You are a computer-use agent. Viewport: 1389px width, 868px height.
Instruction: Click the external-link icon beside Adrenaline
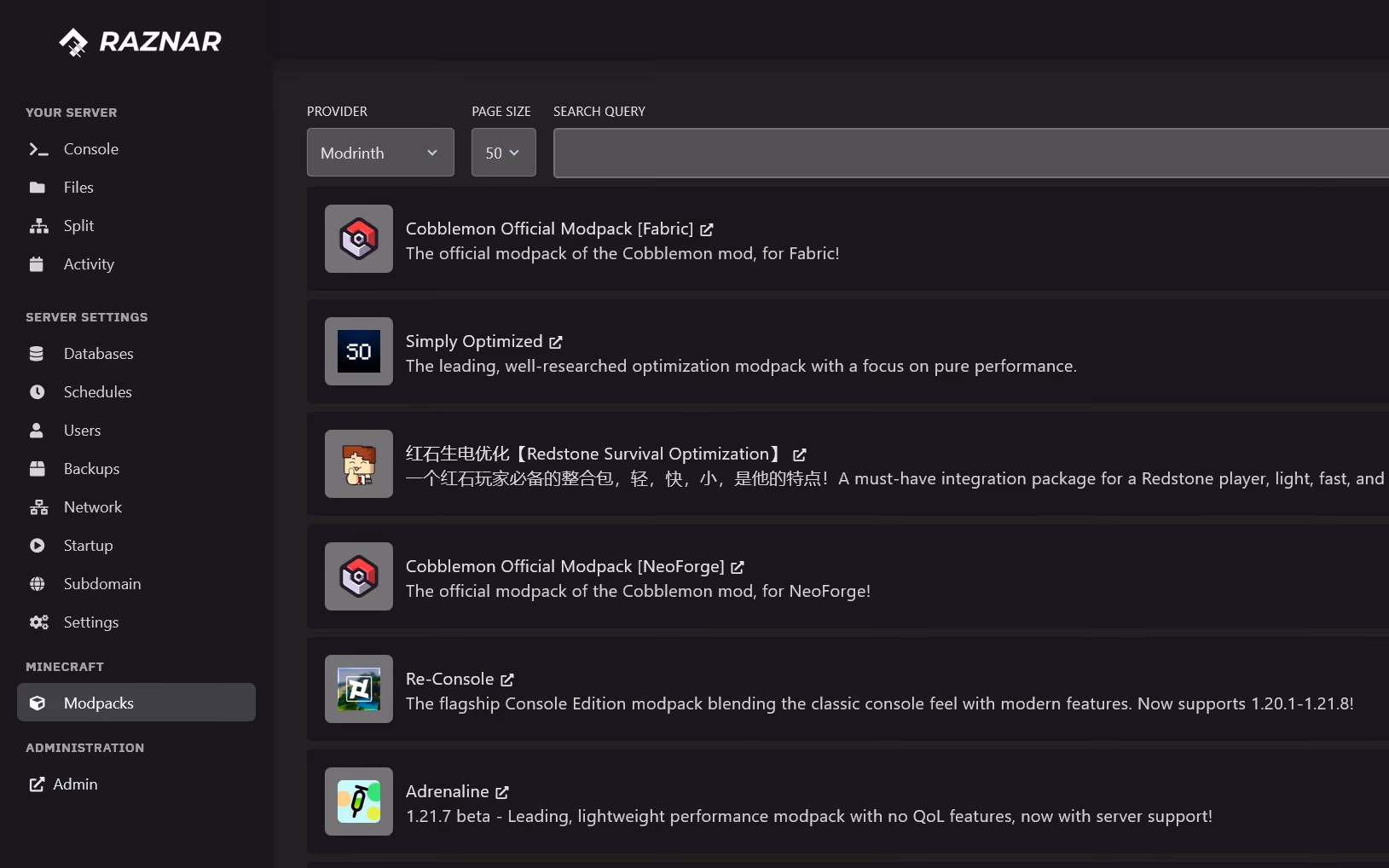coord(502,792)
